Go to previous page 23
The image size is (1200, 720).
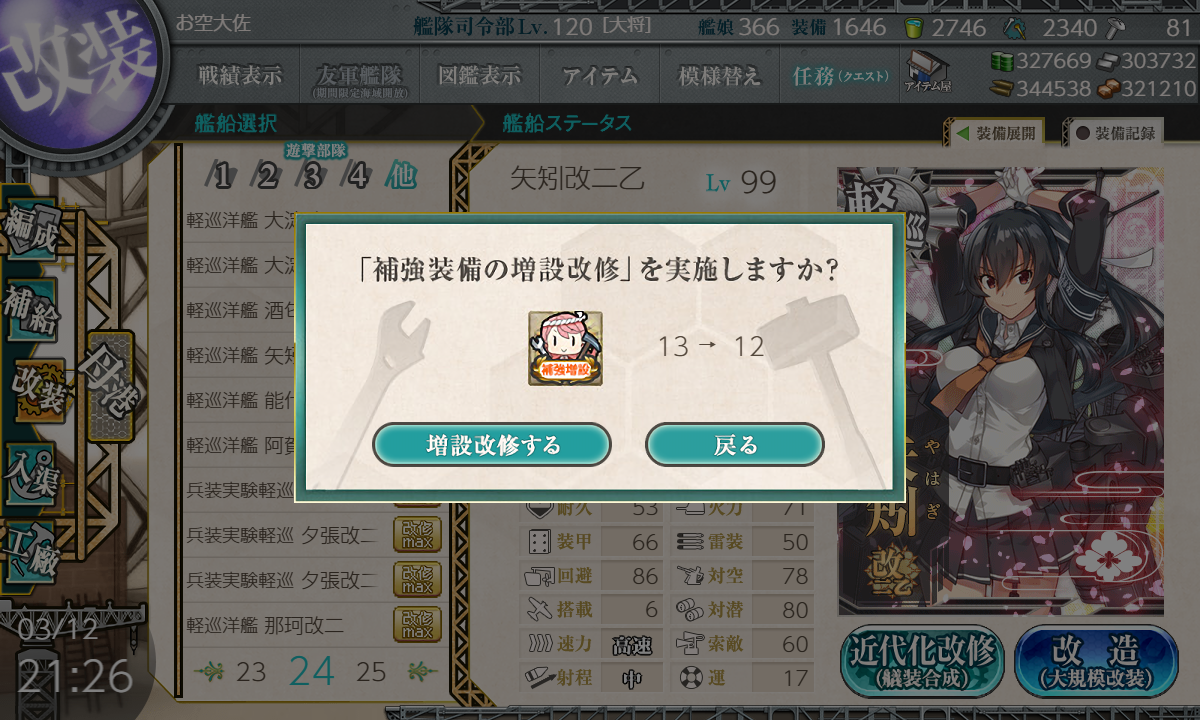point(251,671)
